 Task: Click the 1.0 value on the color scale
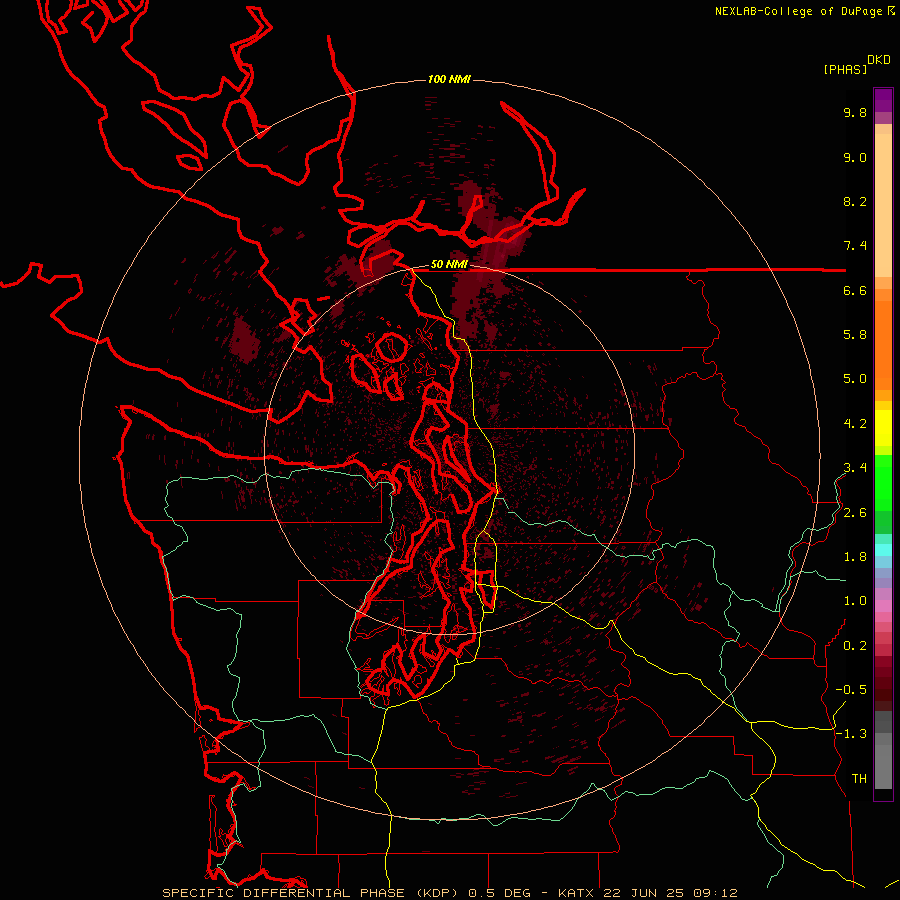[855, 601]
